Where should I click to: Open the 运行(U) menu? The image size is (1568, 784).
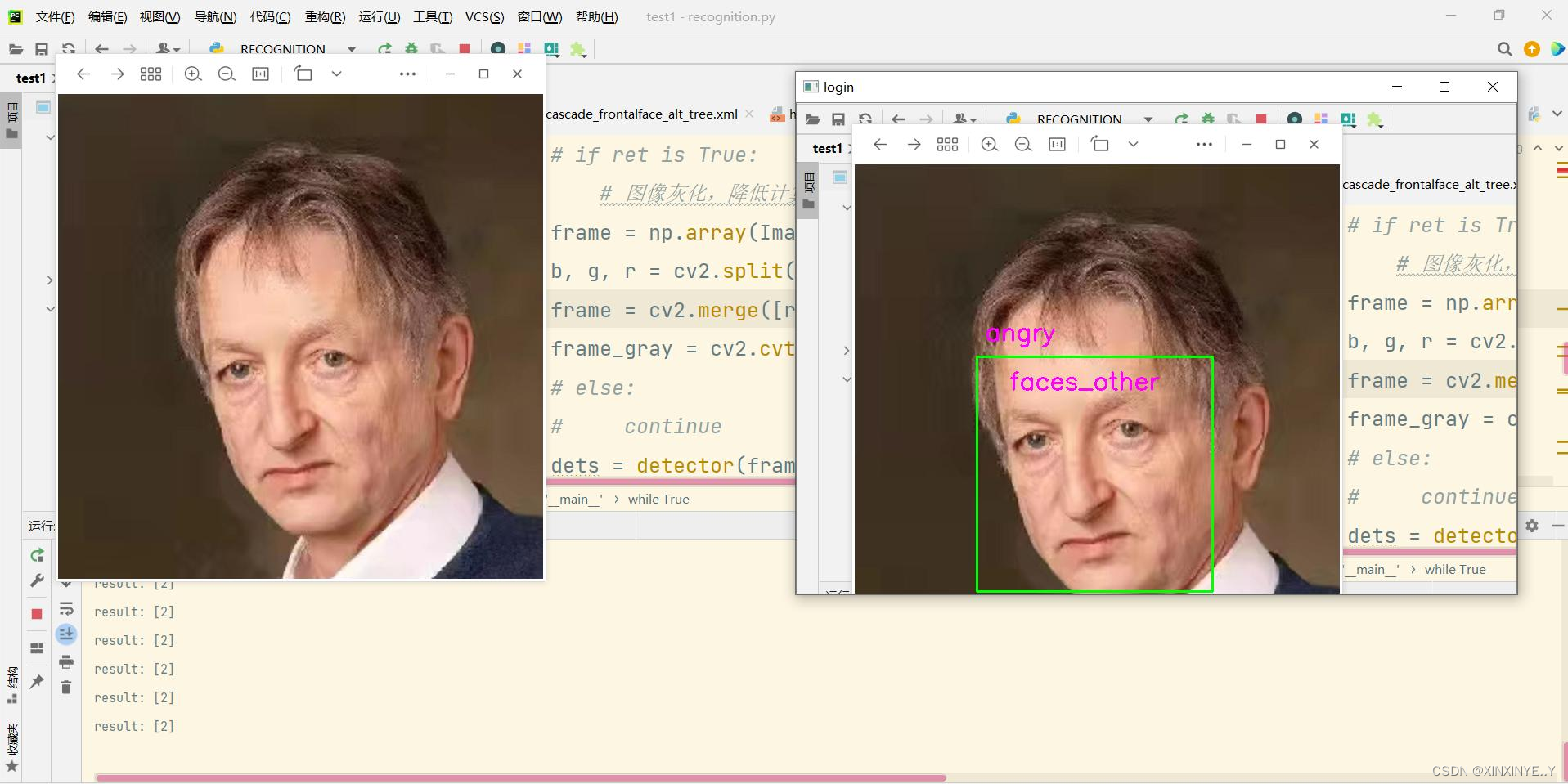(380, 17)
